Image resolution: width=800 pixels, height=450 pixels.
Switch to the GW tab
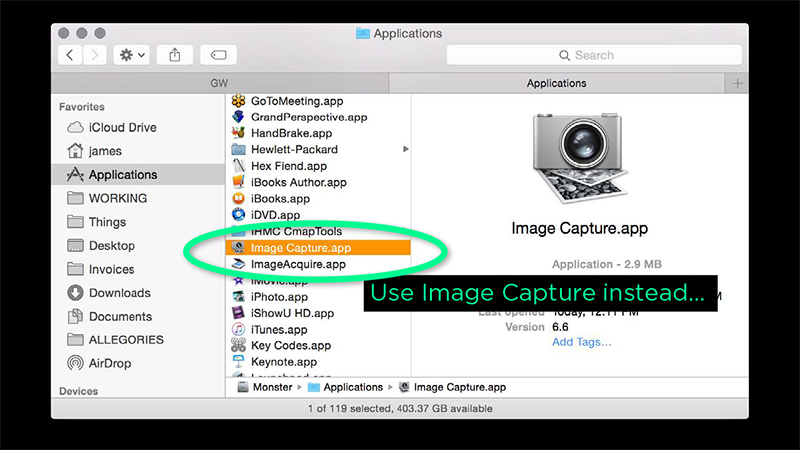[x=220, y=83]
